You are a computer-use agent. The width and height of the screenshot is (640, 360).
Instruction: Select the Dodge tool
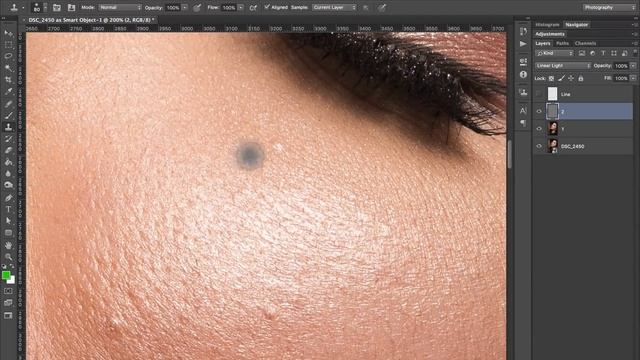click(x=8, y=185)
